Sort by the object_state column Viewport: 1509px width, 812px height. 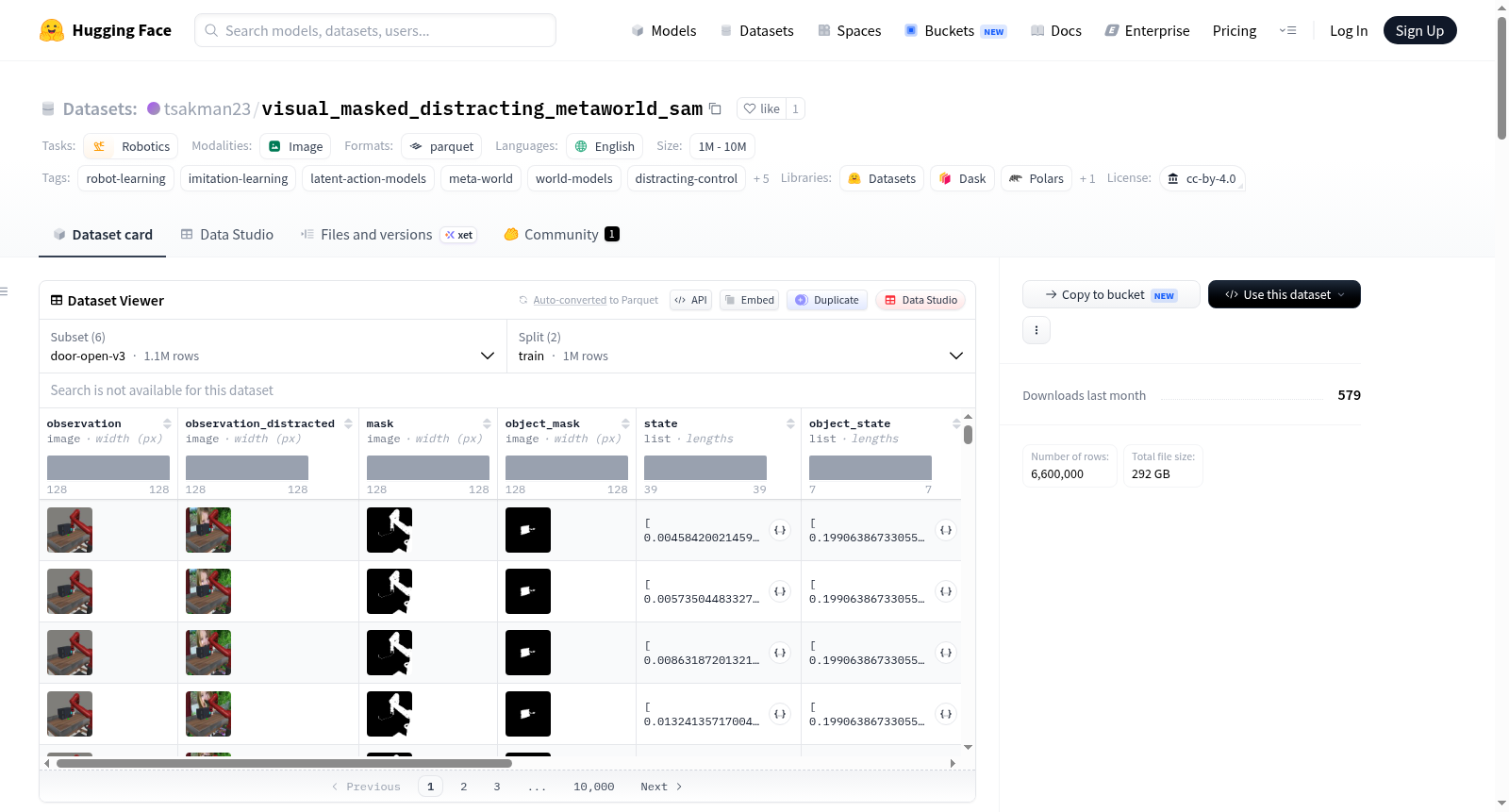pyautogui.click(x=955, y=423)
